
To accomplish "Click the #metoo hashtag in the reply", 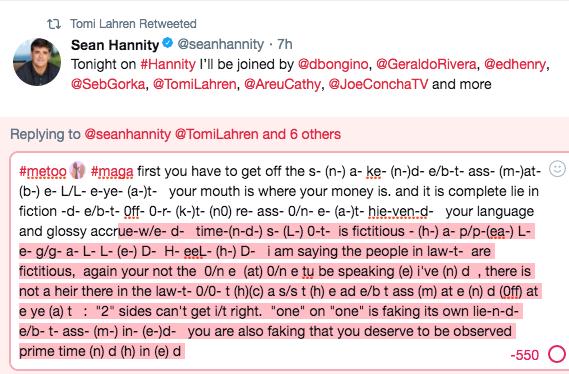I will (43, 171).
